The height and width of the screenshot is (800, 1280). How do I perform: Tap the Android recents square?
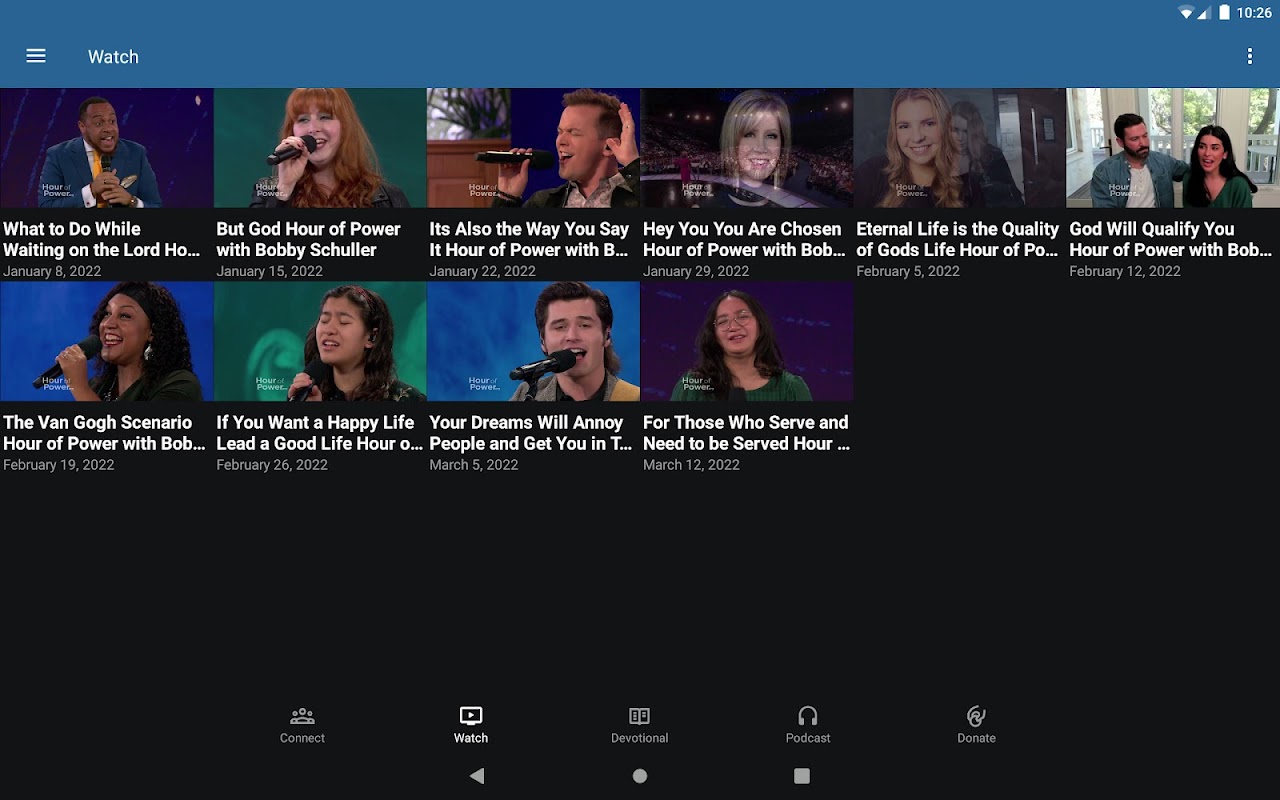(802, 776)
